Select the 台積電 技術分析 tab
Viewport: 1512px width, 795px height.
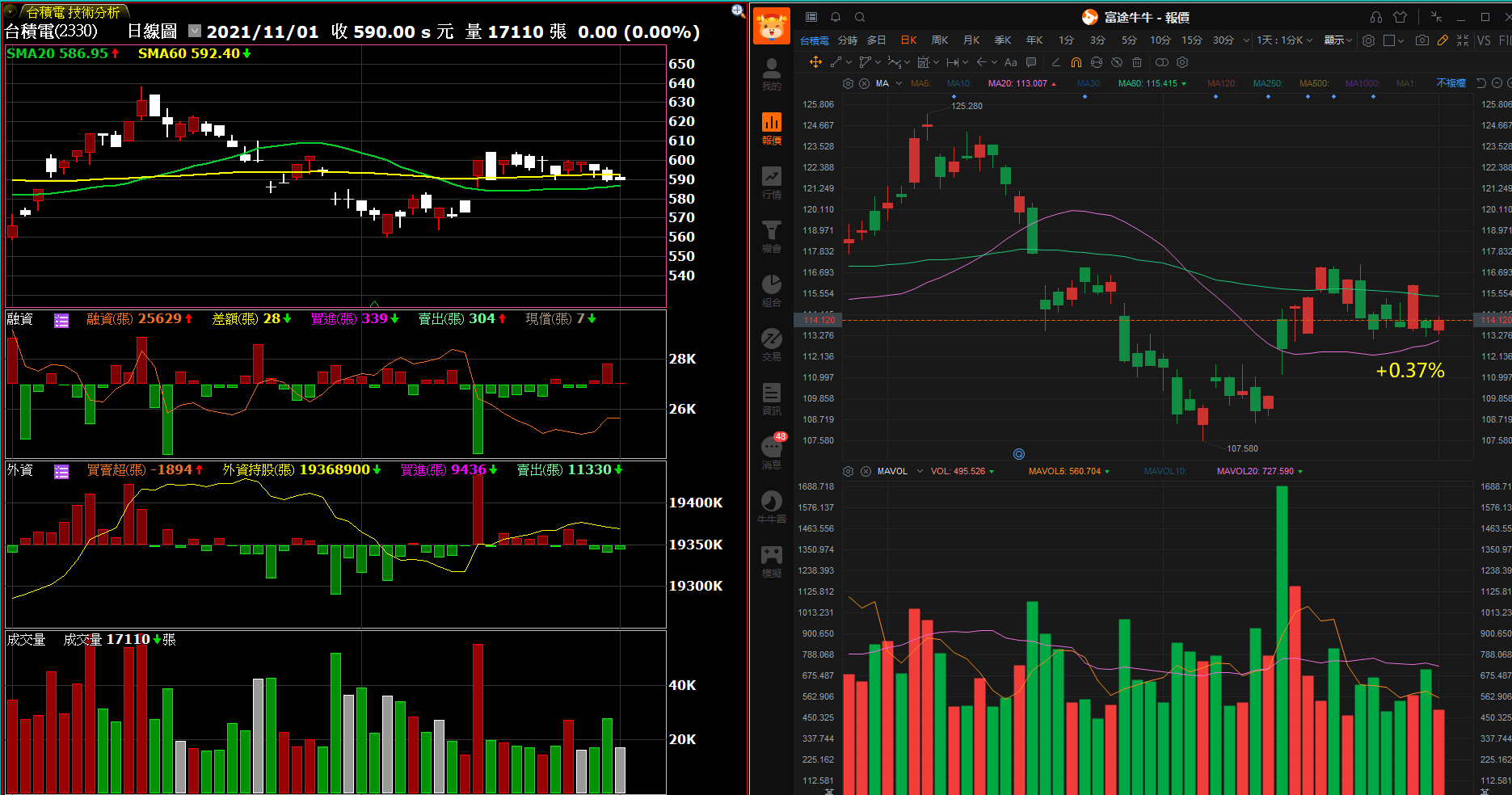tap(74, 12)
